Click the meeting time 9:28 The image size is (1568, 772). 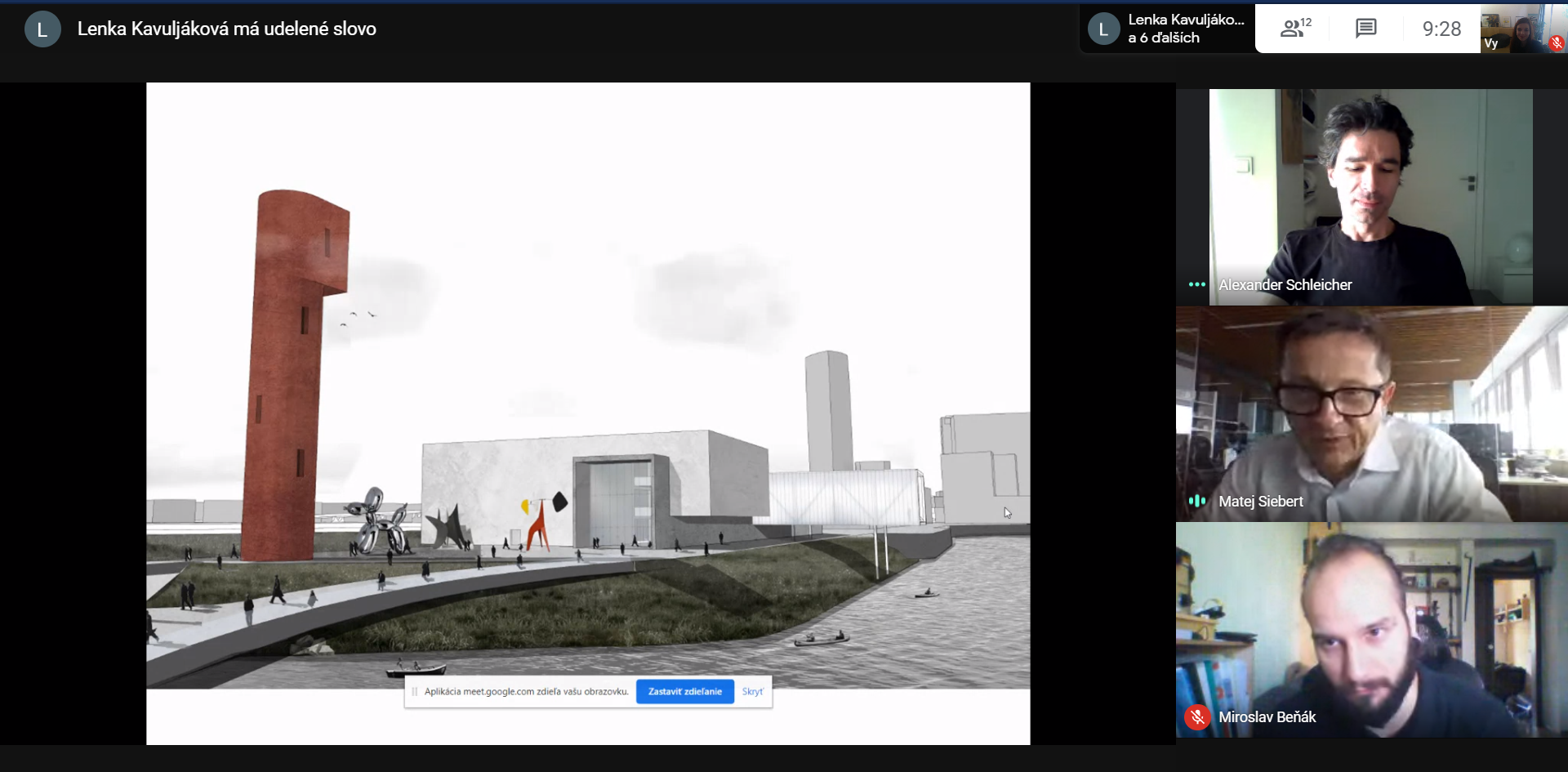click(1441, 29)
